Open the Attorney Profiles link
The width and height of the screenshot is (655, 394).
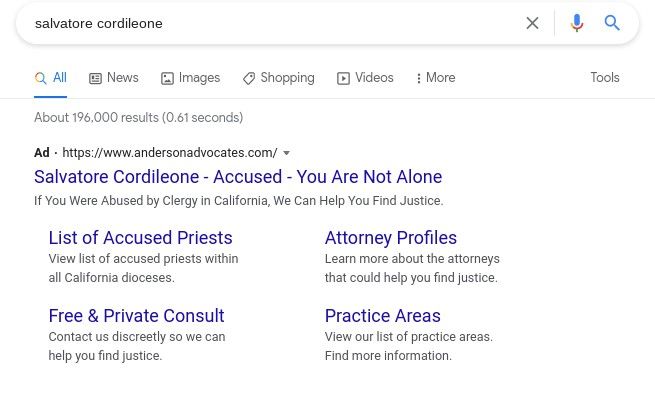(391, 238)
